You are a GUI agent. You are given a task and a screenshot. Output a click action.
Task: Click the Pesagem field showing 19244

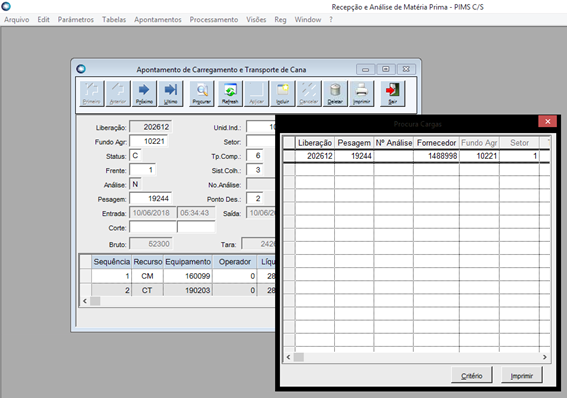(150, 198)
